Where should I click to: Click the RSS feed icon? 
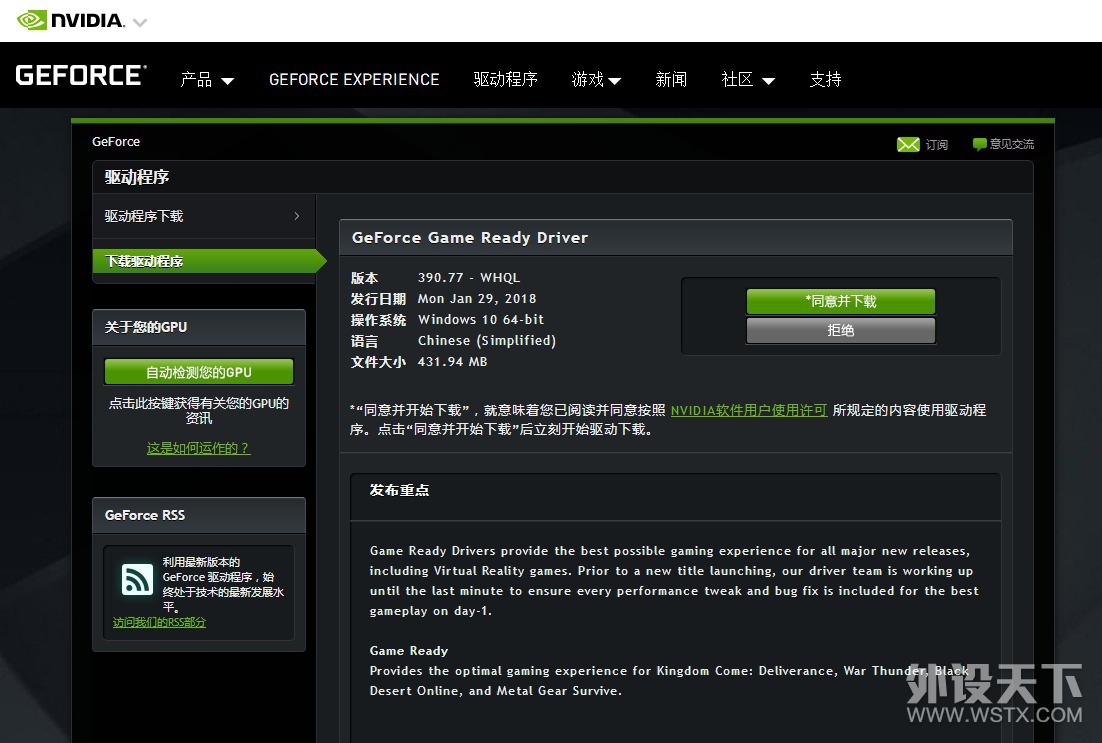pos(137,579)
